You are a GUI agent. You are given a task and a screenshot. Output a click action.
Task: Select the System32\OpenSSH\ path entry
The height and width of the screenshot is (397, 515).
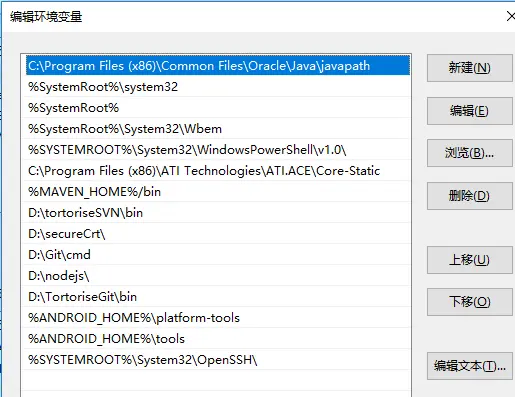[218, 360]
